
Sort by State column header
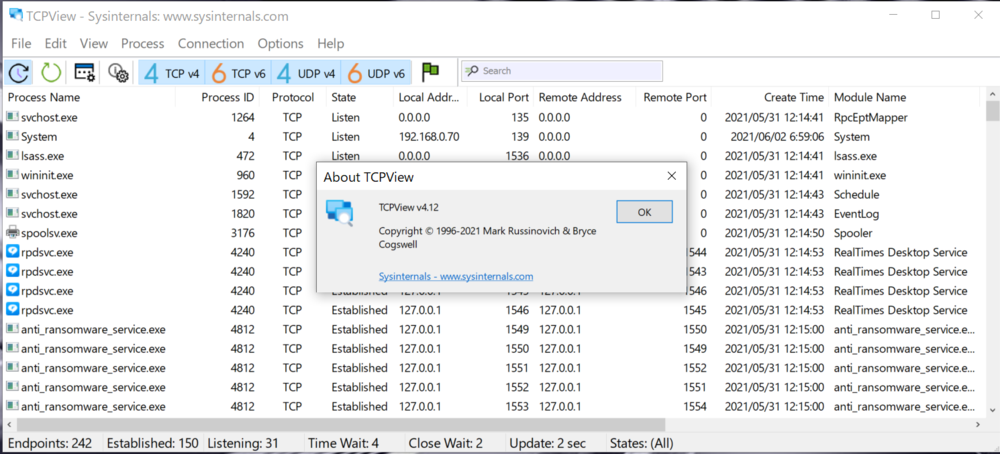[x=359, y=98]
